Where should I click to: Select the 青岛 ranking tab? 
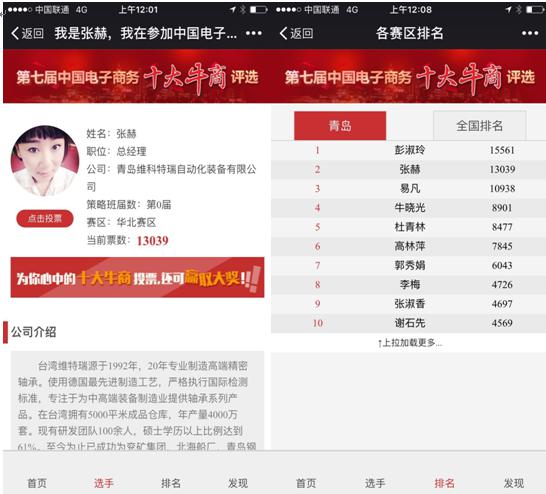pyautogui.click(x=340, y=126)
